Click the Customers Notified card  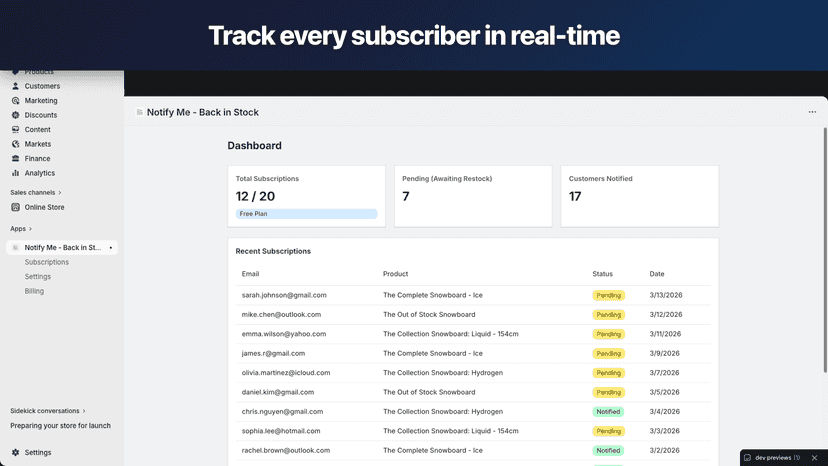[639, 197]
